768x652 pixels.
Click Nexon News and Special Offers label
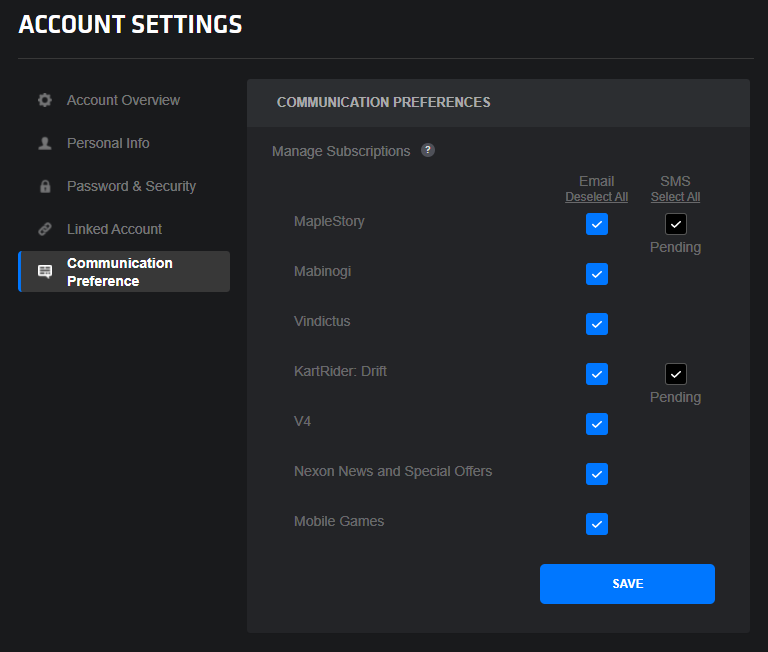click(x=393, y=471)
